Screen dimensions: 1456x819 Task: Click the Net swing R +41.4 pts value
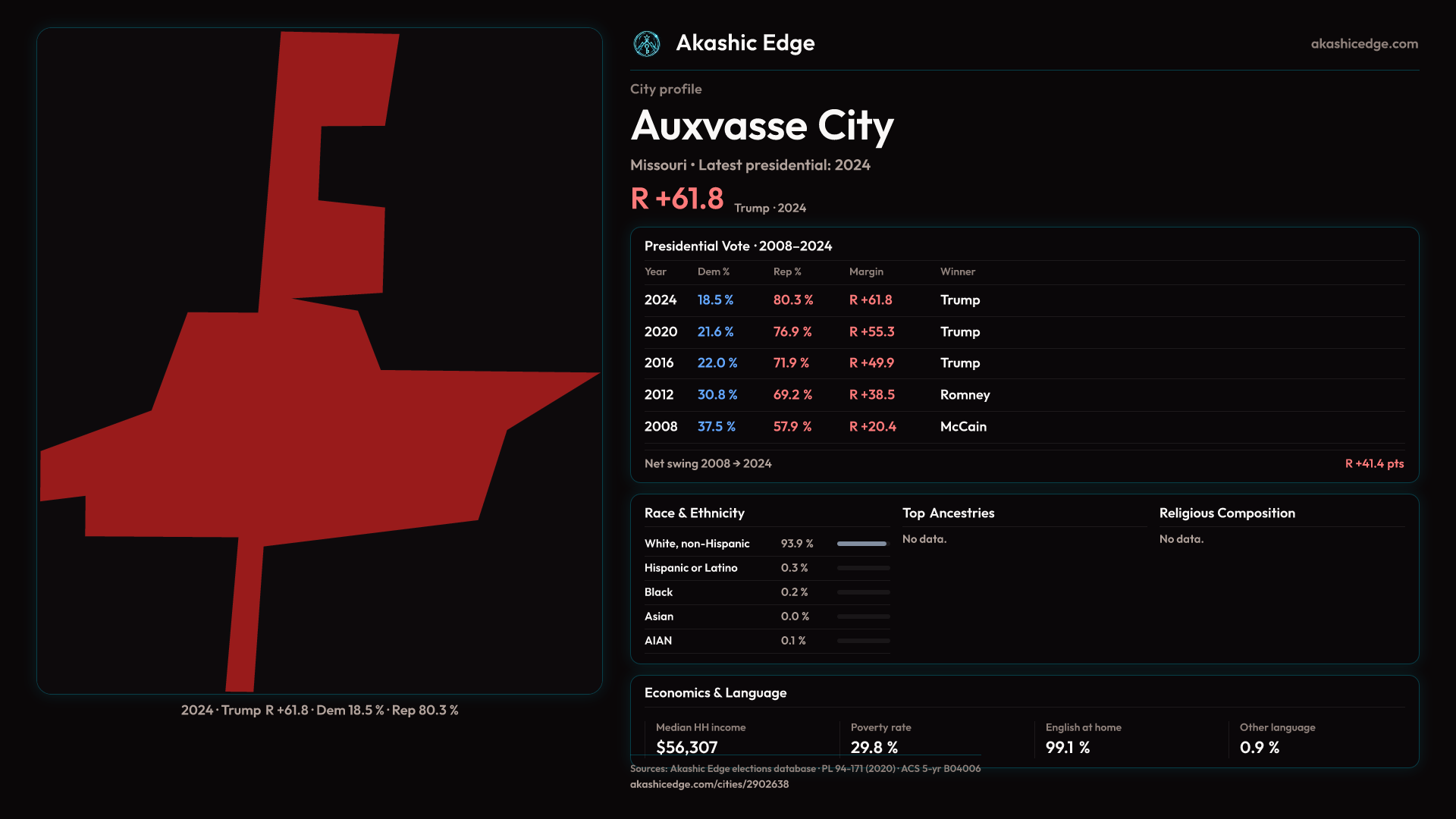pyautogui.click(x=1374, y=464)
